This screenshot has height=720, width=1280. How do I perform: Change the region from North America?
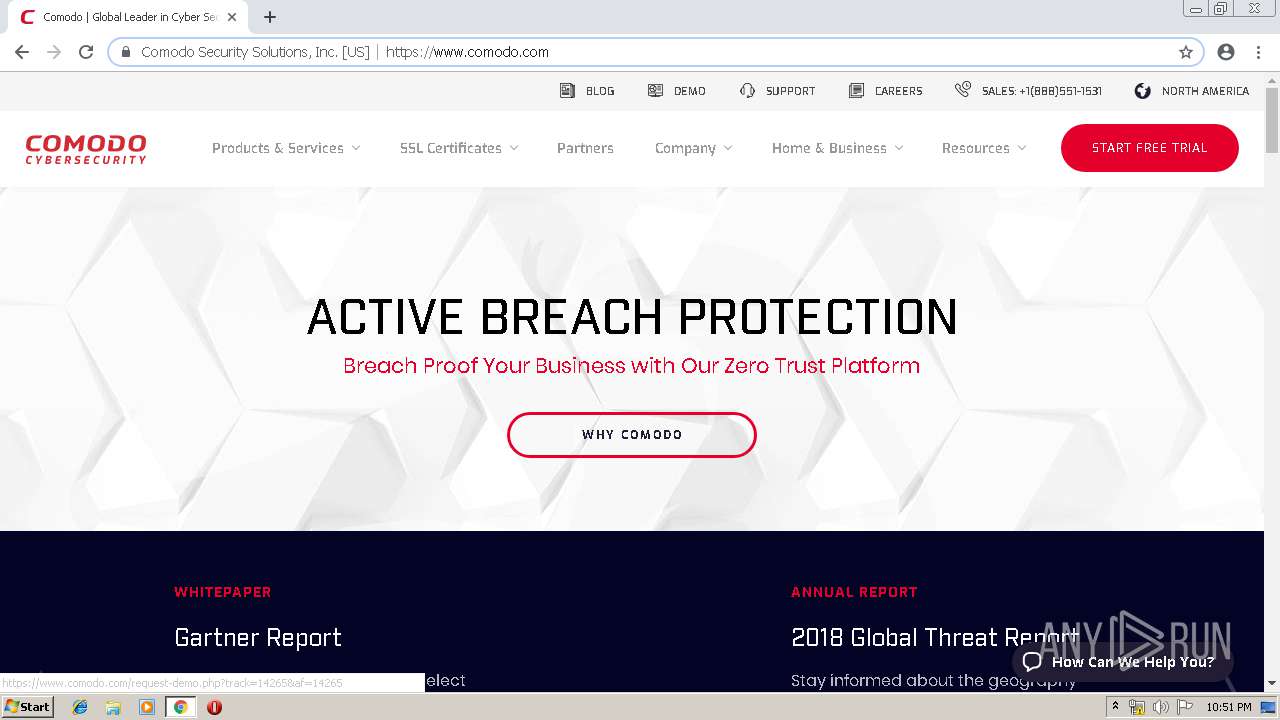point(1205,91)
